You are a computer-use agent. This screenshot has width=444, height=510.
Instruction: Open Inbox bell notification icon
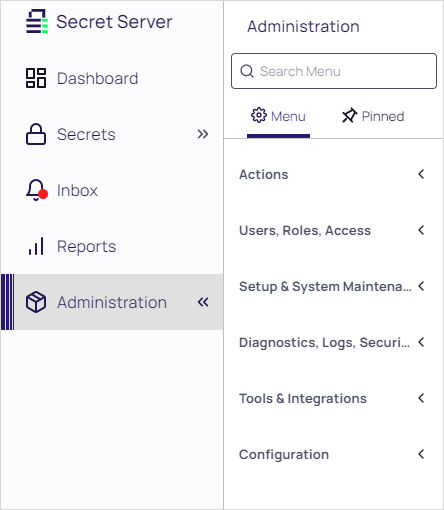[36, 190]
